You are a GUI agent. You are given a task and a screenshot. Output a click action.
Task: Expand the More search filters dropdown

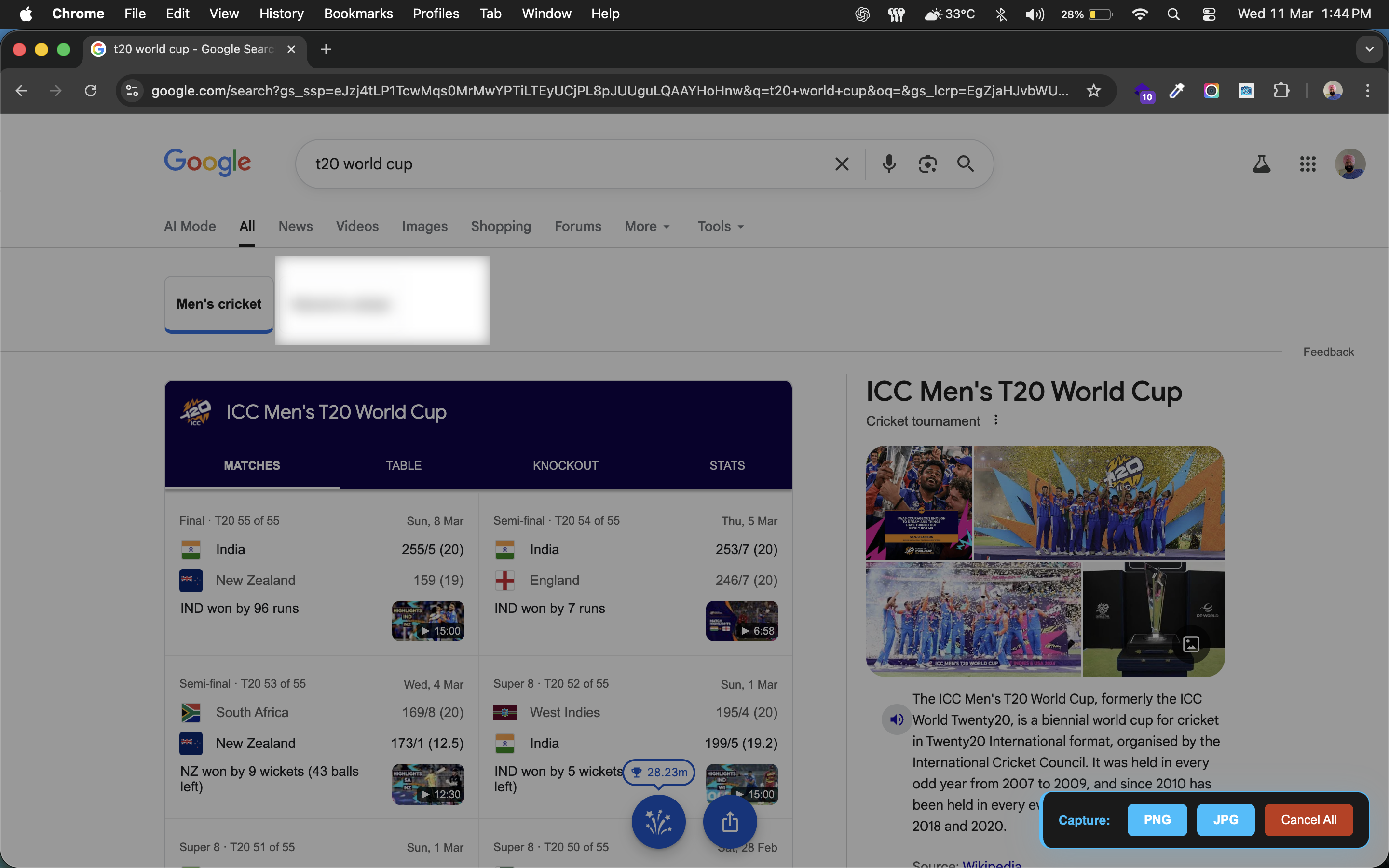tap(647, 226)
